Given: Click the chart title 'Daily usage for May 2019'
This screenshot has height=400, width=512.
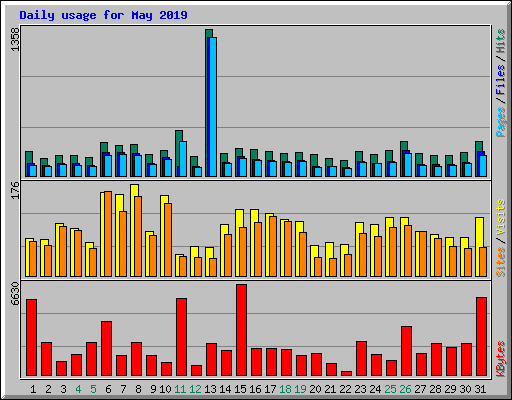Looking at the screenshot, I should click(103, 15).
